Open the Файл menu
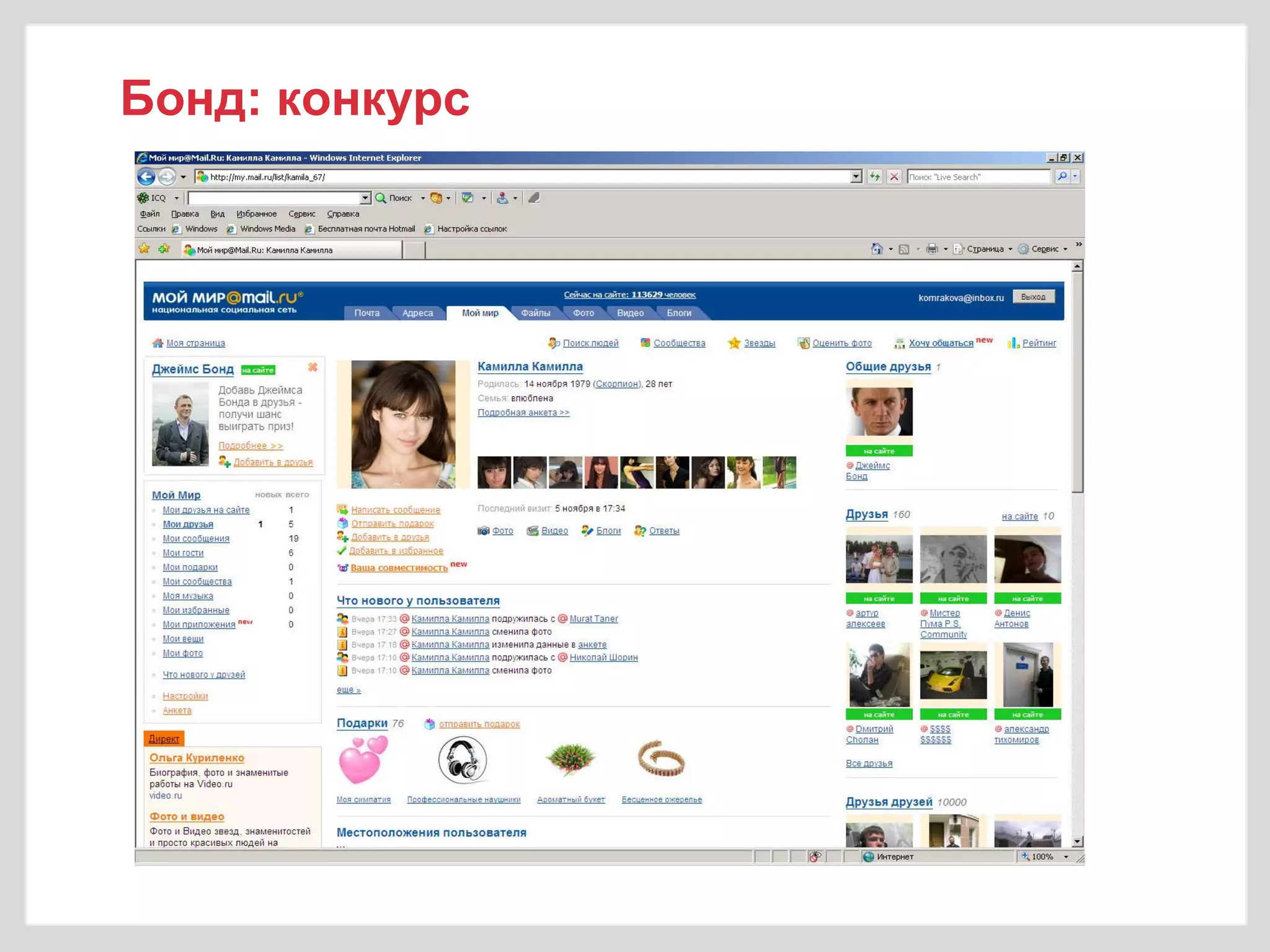1270x952 pixels. (149, 214)
